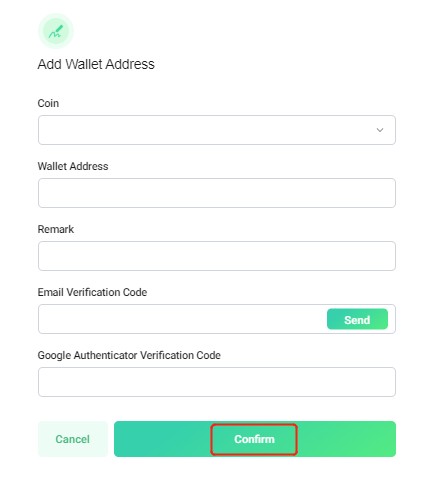Click the Email Verification Code label

pos(92,292)
